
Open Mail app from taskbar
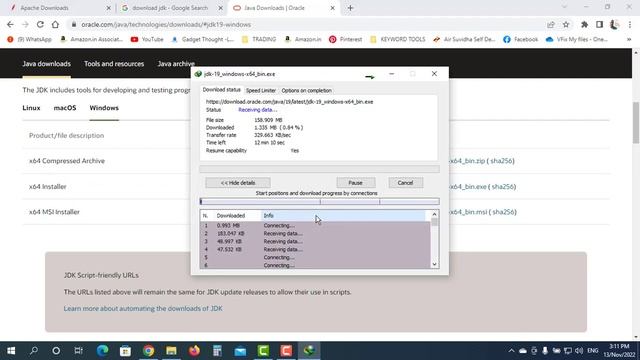click(240, 351)
